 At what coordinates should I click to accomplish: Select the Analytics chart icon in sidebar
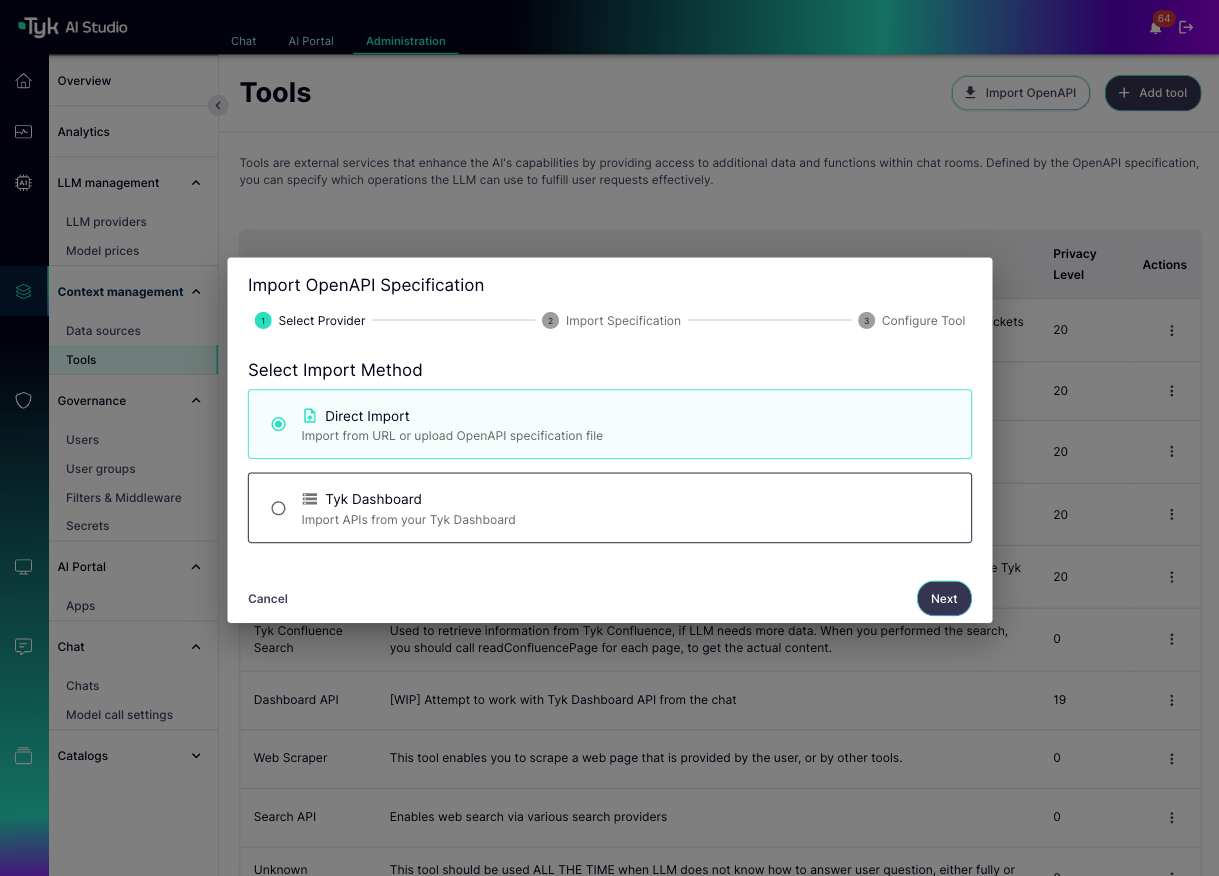pyautogui.click(x=23, y=131)
